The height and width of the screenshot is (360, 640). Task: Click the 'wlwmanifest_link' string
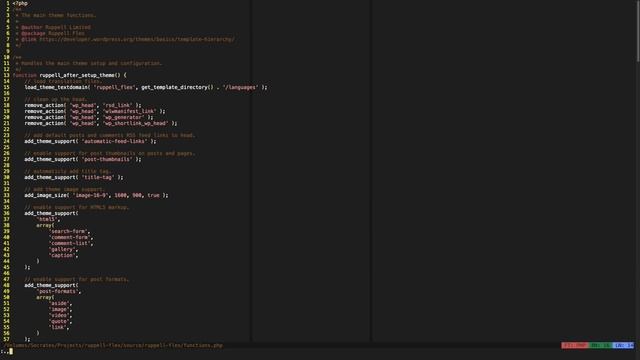click(129, 111)
